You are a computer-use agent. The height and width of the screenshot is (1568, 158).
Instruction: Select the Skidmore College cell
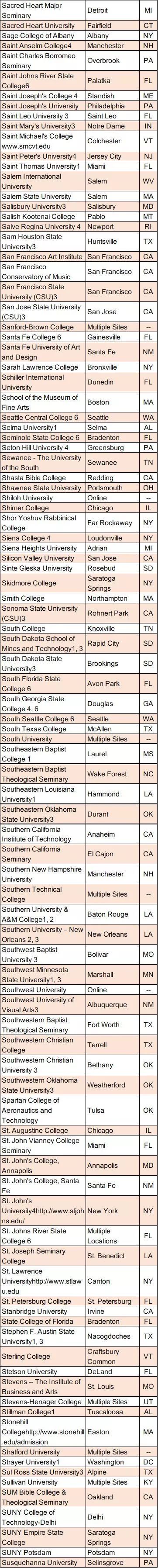42,583
